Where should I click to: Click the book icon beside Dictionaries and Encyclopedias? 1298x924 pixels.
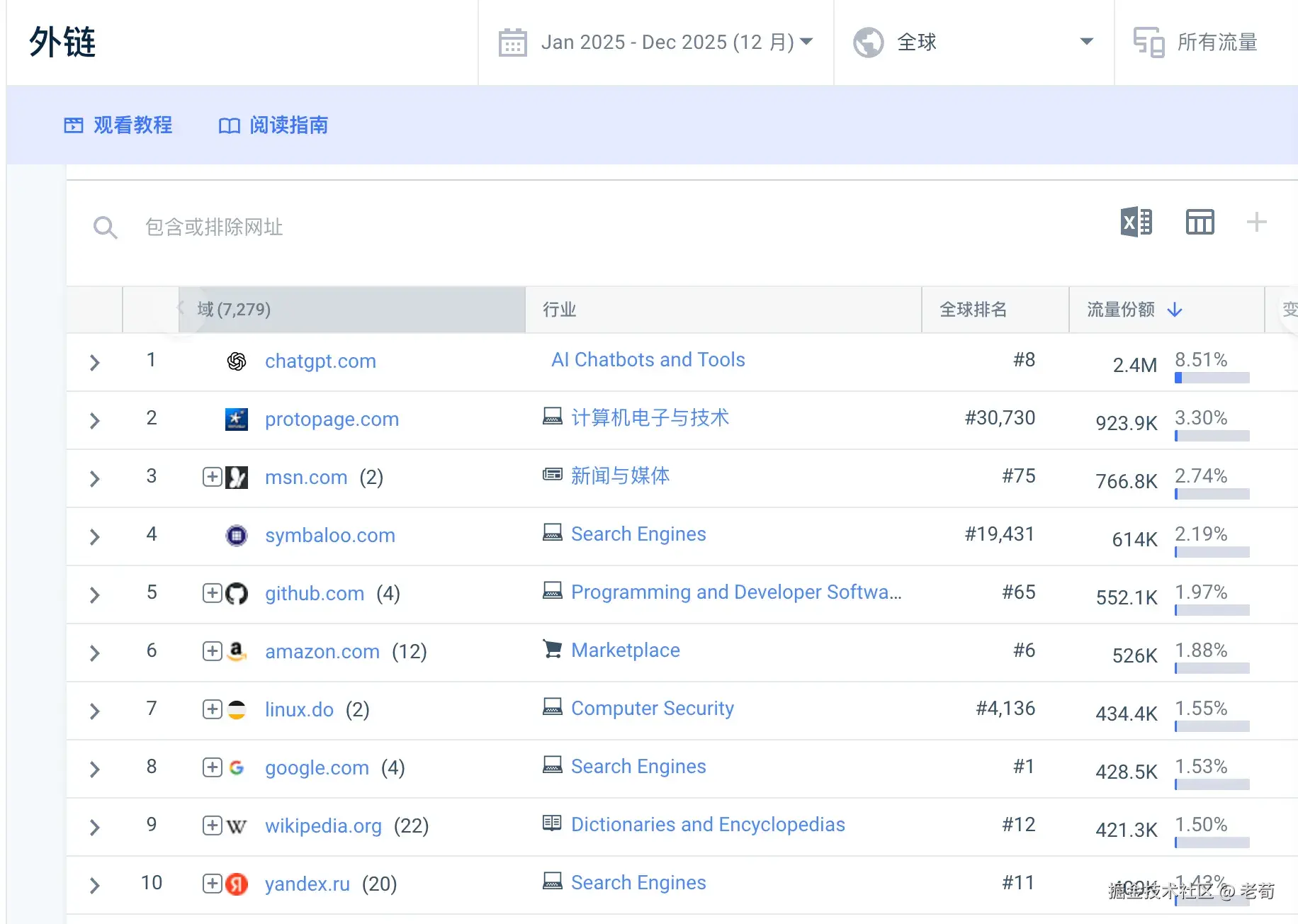pos(552,823)
